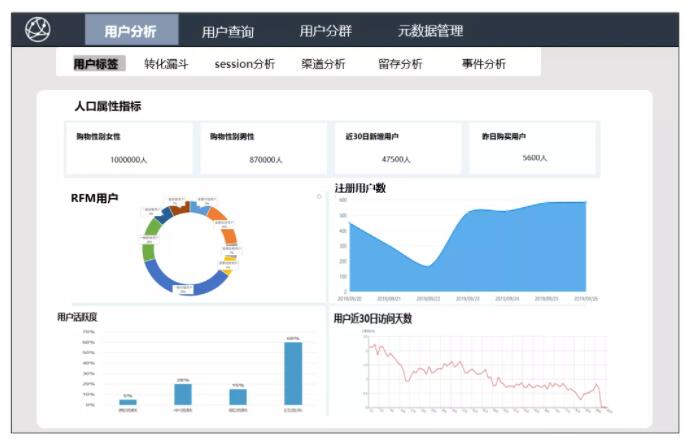The width and height of the screenshot is (686, 441).
Task: Switch to the 用户查询 tab
Action: point(228,32)
